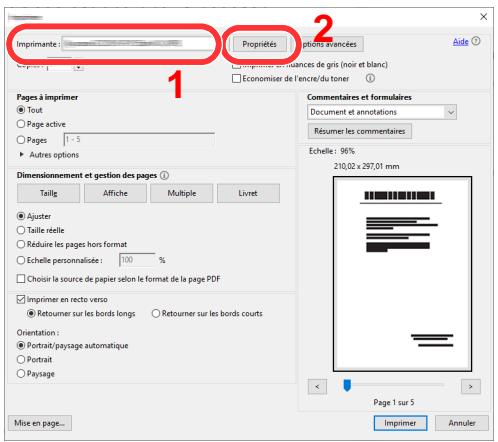
Task: Open the Aide help circle icon
Action: click(476, 41)
